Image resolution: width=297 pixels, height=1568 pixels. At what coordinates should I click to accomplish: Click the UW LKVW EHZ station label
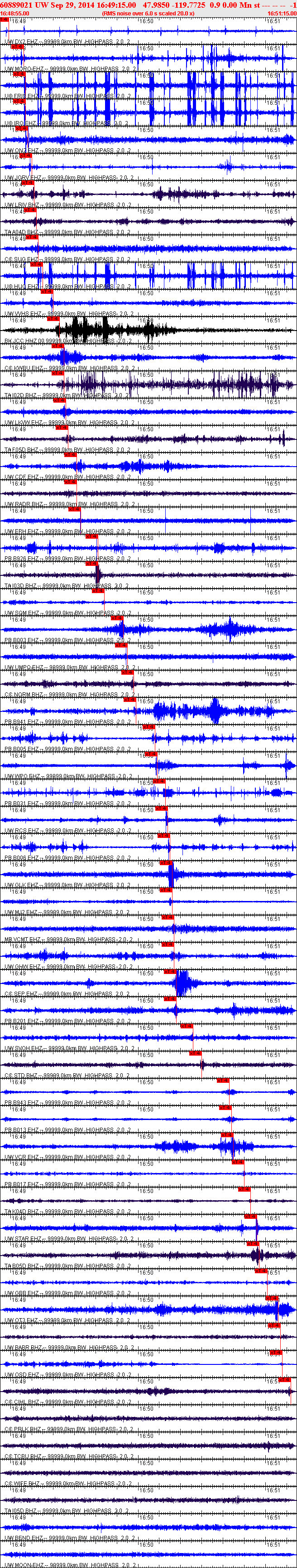point(69,423)
